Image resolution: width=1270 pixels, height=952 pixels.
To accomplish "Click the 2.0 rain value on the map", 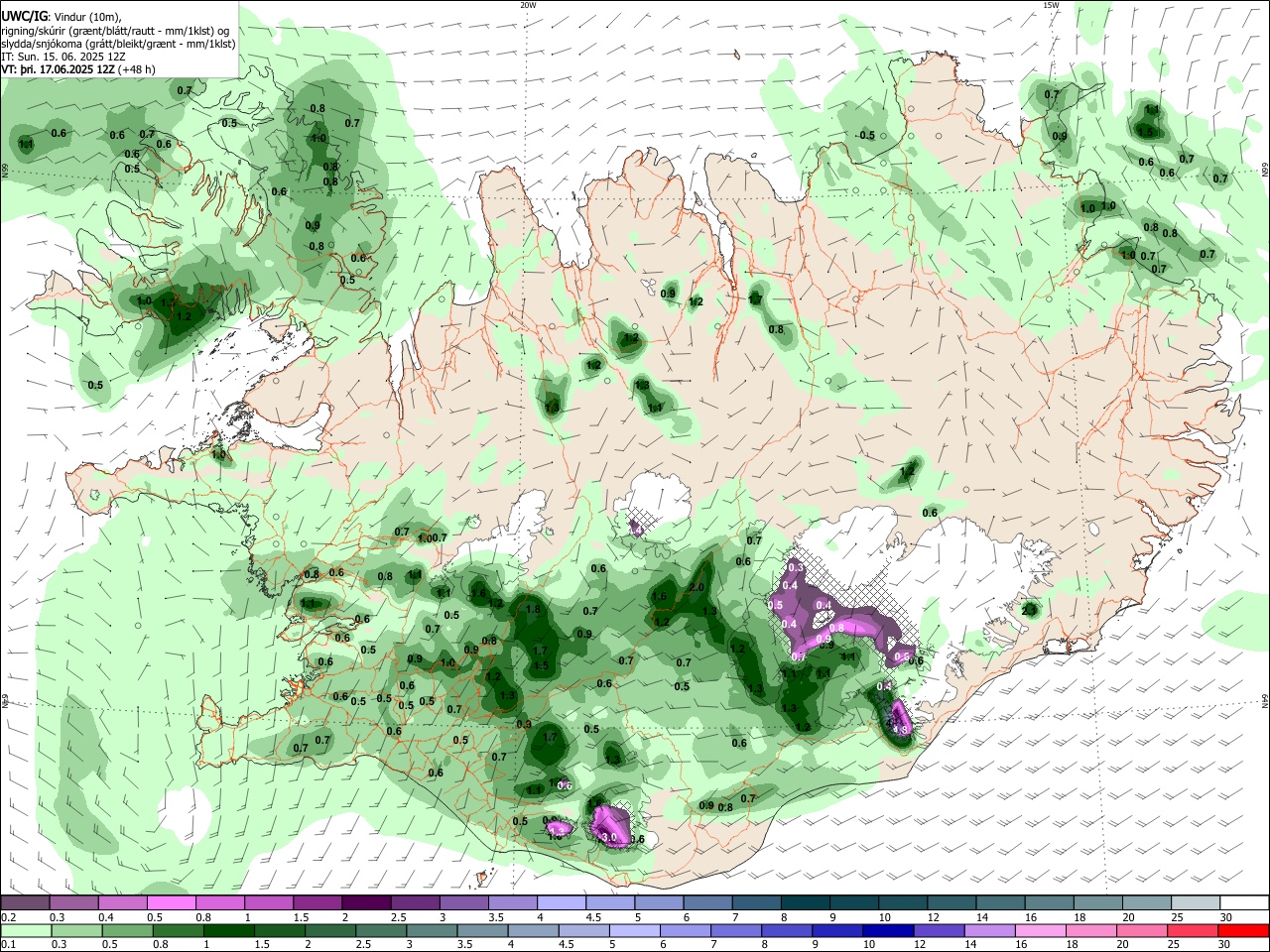I will pos(697,587).
